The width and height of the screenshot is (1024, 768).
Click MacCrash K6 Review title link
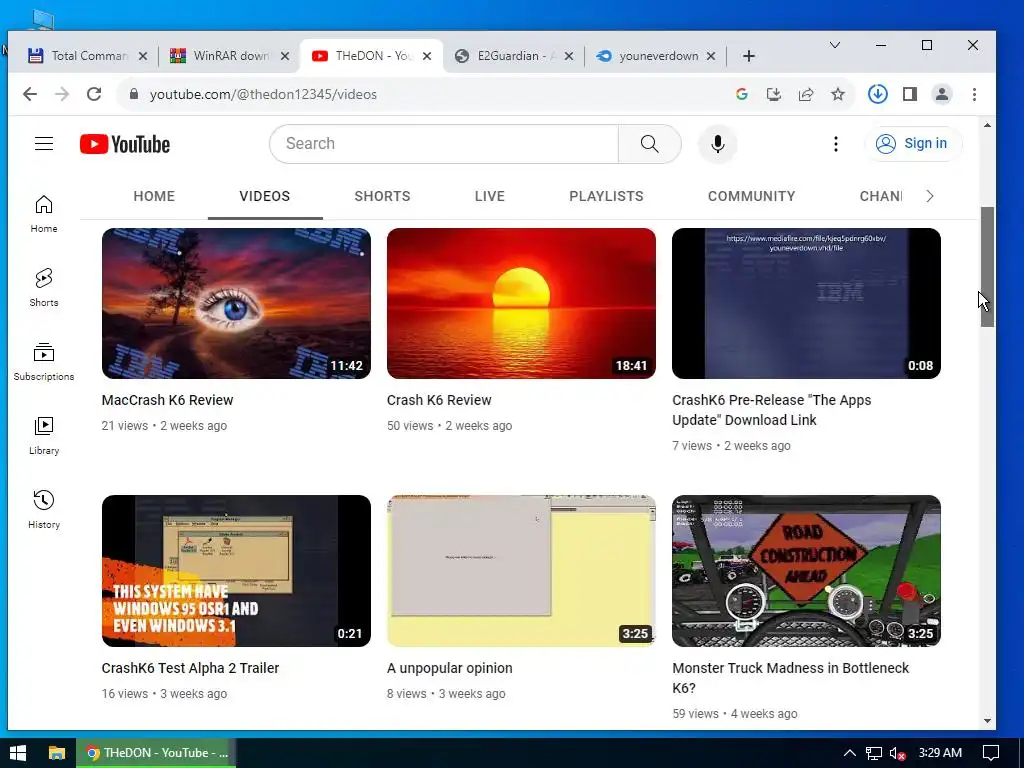[x=167, y=400]
